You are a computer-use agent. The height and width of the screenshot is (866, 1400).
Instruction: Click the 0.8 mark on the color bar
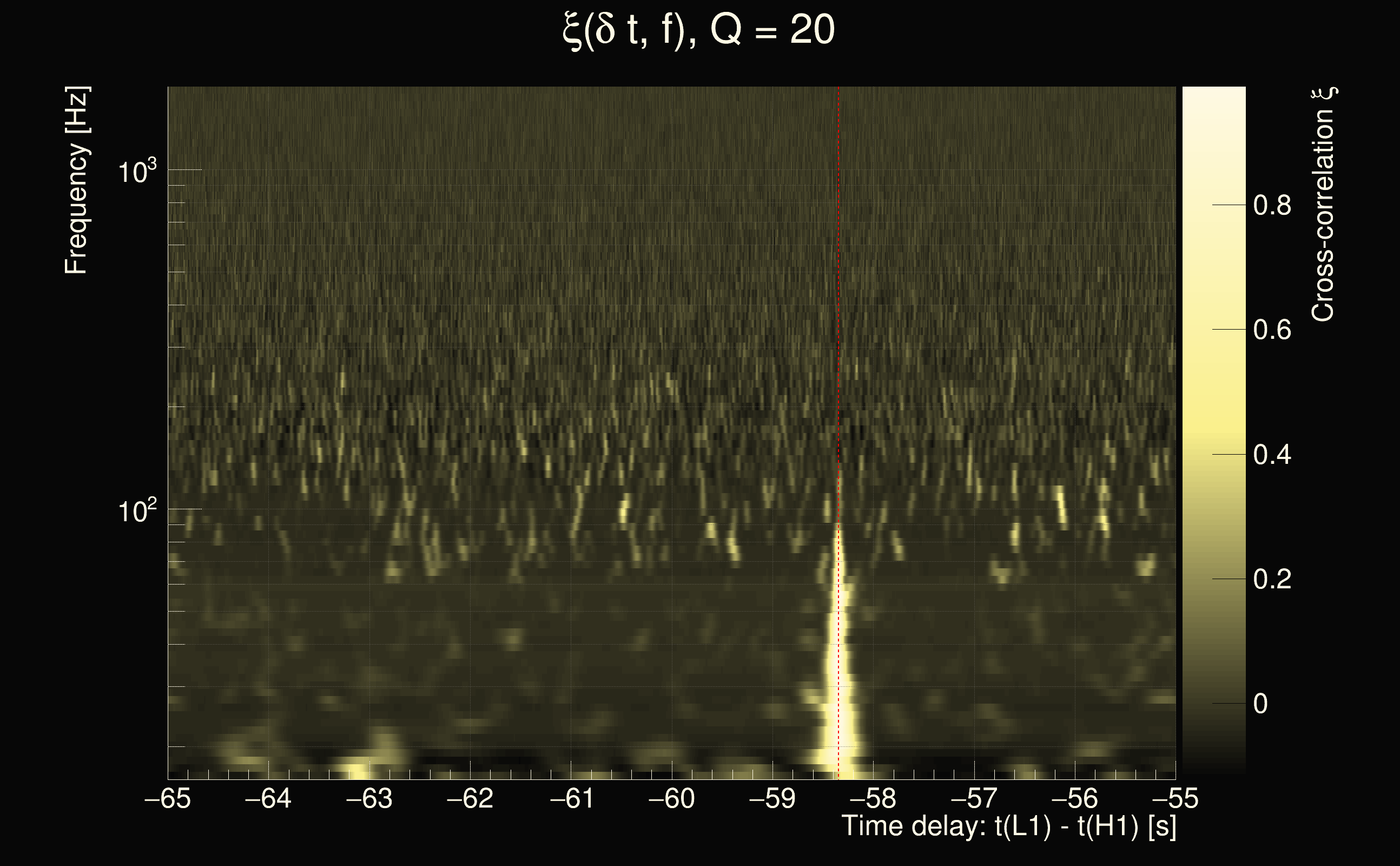pyautogui.click(x=1272, y=205)
